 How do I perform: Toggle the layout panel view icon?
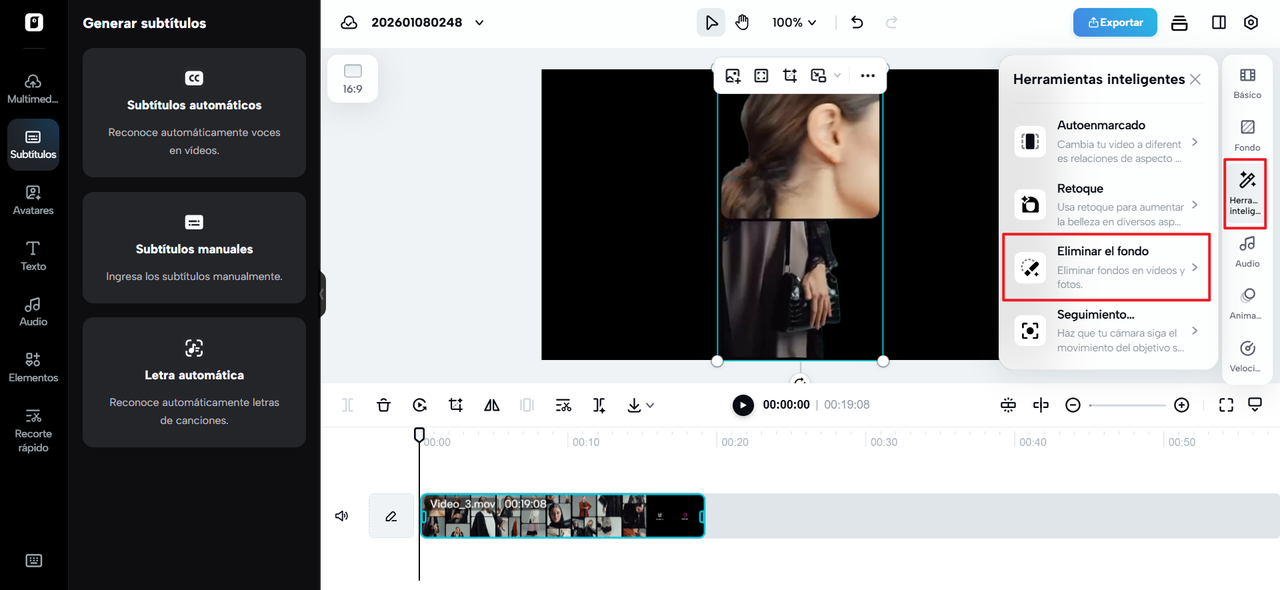click(1218, 22)
